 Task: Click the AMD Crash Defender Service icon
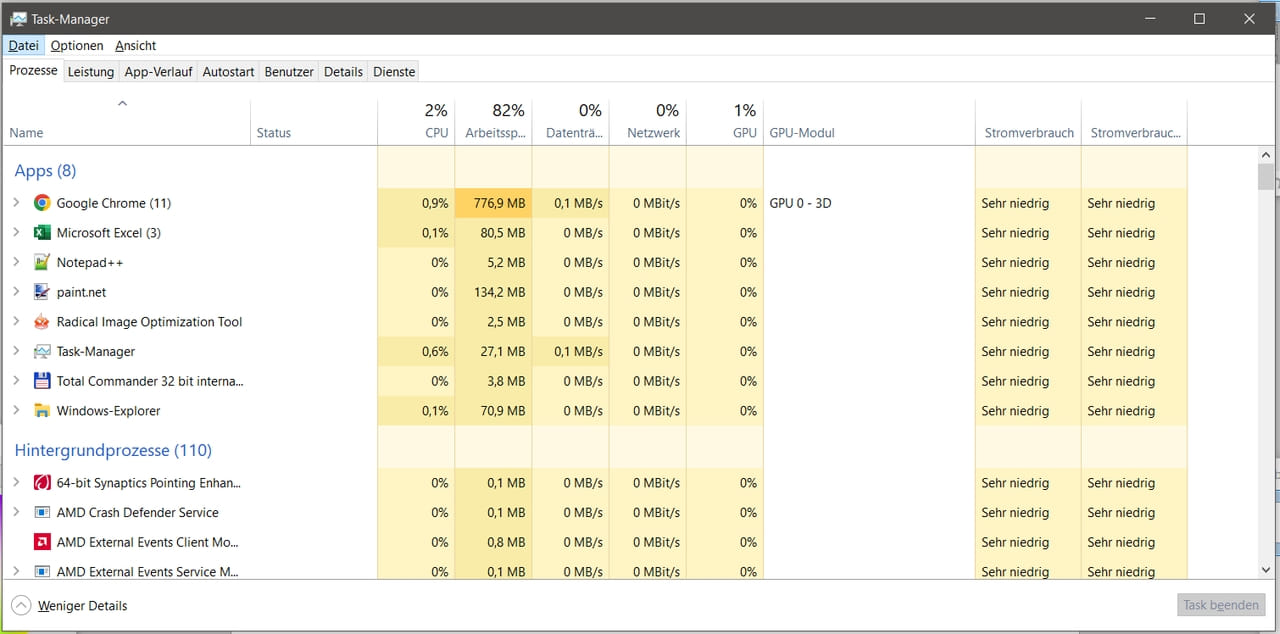41,512
